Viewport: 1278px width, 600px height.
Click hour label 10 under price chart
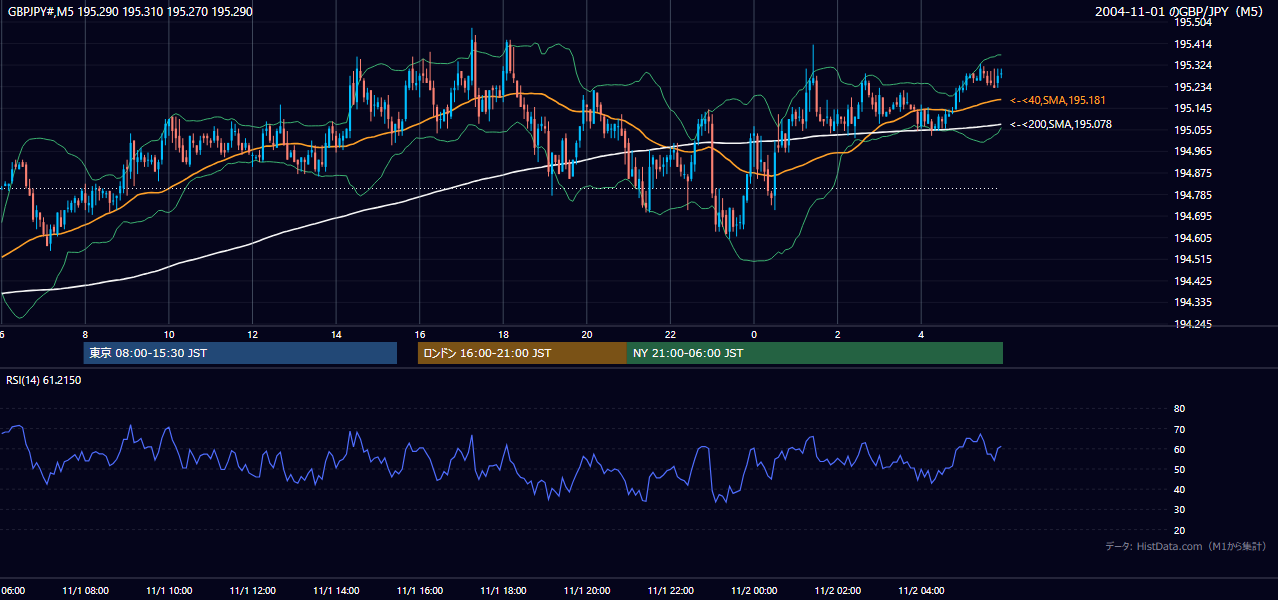[x=169, y=335]
